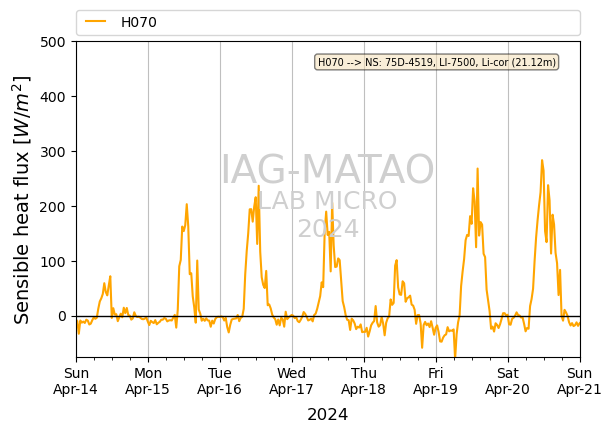Click the highest curve peak on Sat Apr-20
Viewport: 612px width, 433px height.
[x=542, y=160]
